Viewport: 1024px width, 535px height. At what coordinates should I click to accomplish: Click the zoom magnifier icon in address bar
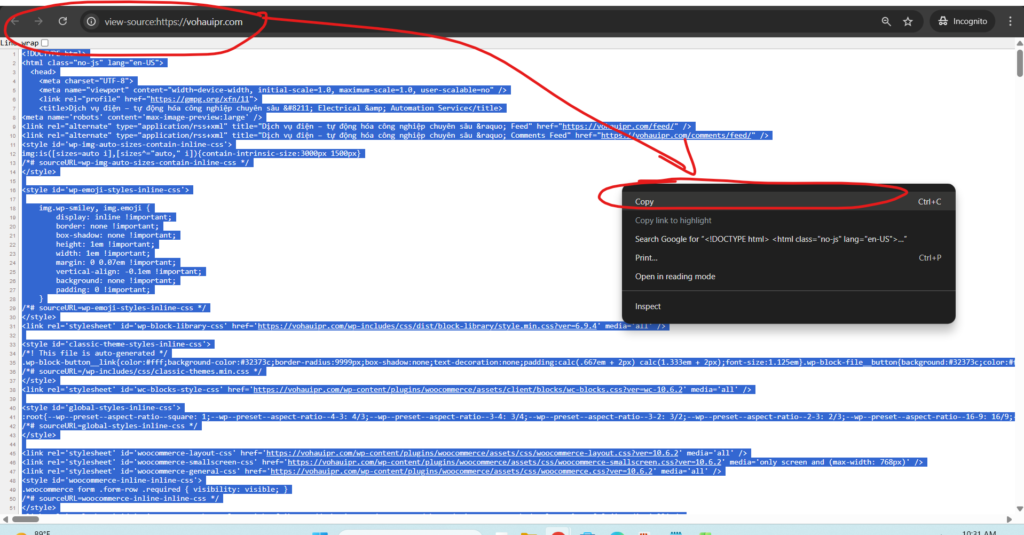click(886, 21)
